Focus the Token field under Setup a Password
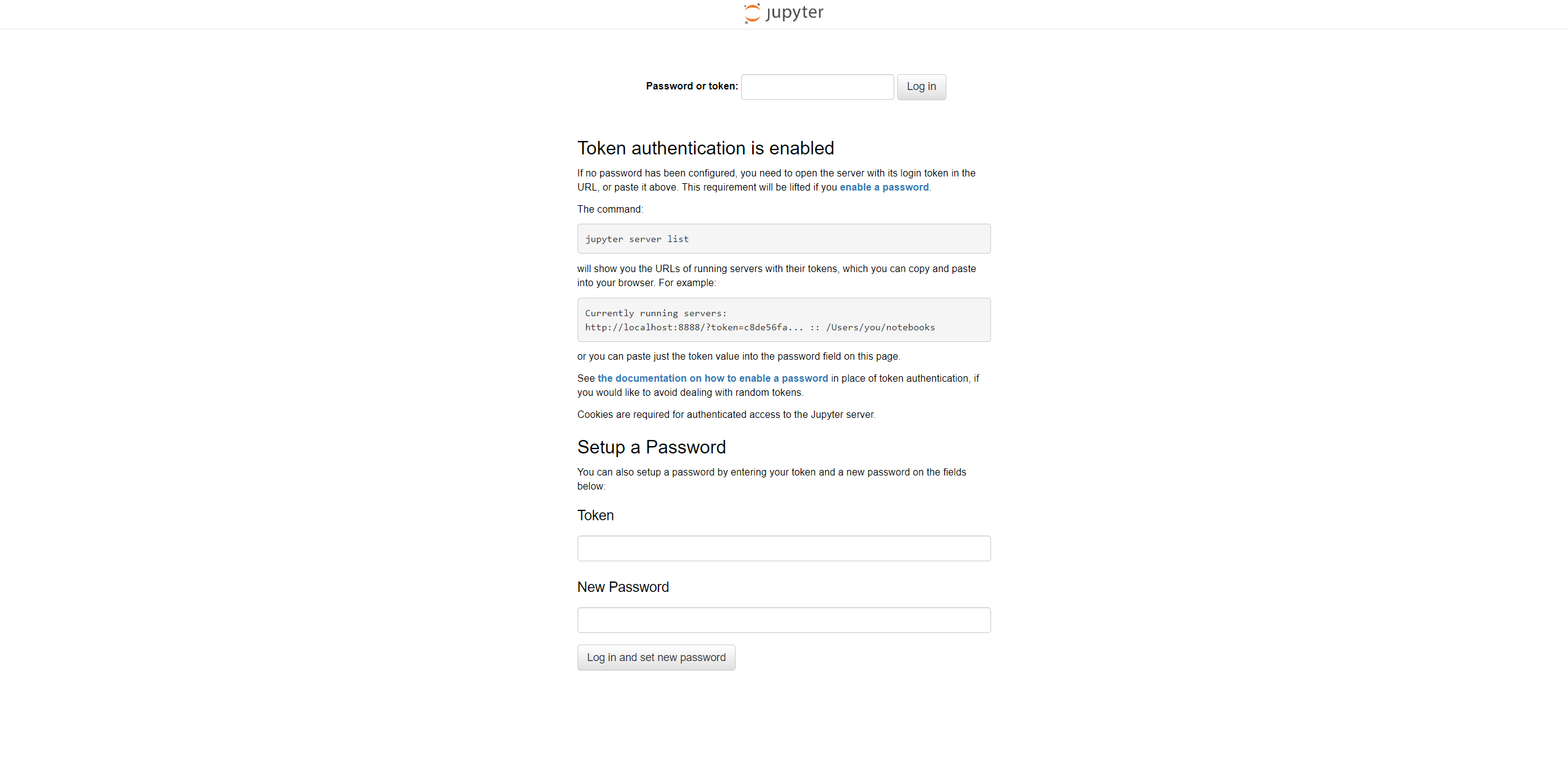Image resolution: width=1568 pixels, height=769 pixels. 783,548
